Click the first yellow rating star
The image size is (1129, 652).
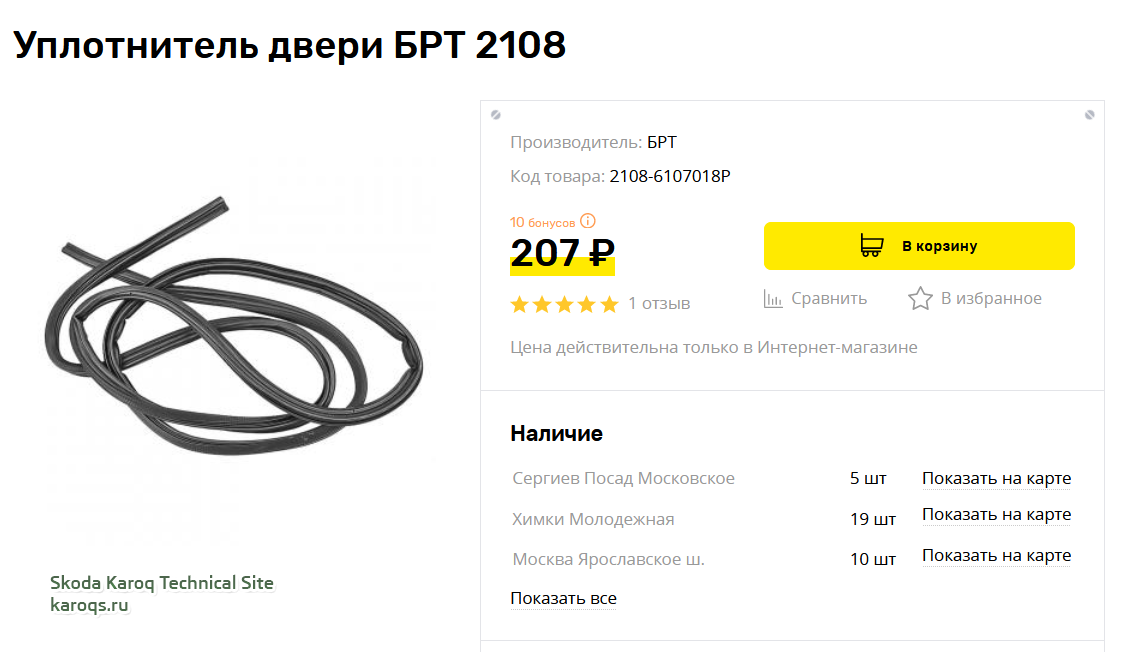520,304
